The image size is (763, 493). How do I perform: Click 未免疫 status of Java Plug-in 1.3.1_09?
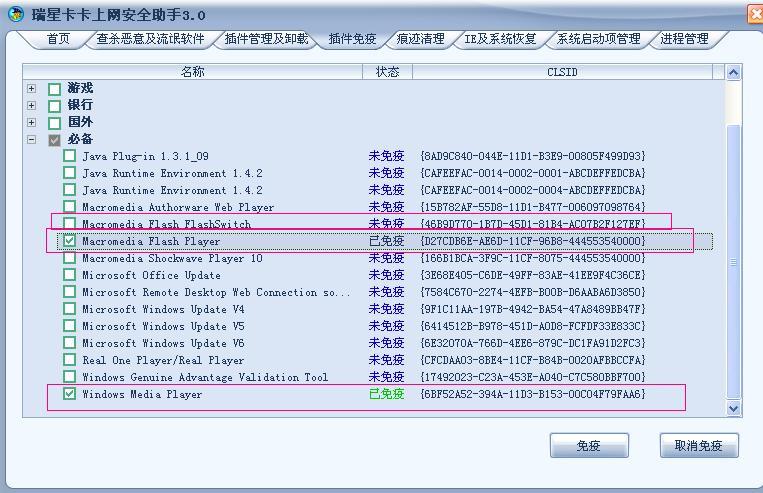pos(386,156)
